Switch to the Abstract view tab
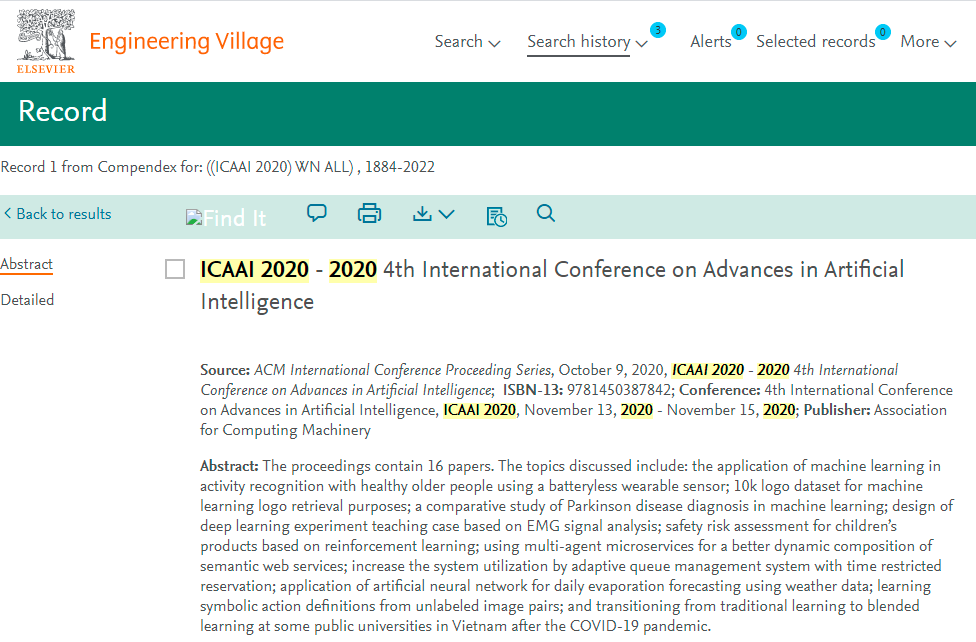The width and height of the screenshot is (976, 642). (27, 264)
